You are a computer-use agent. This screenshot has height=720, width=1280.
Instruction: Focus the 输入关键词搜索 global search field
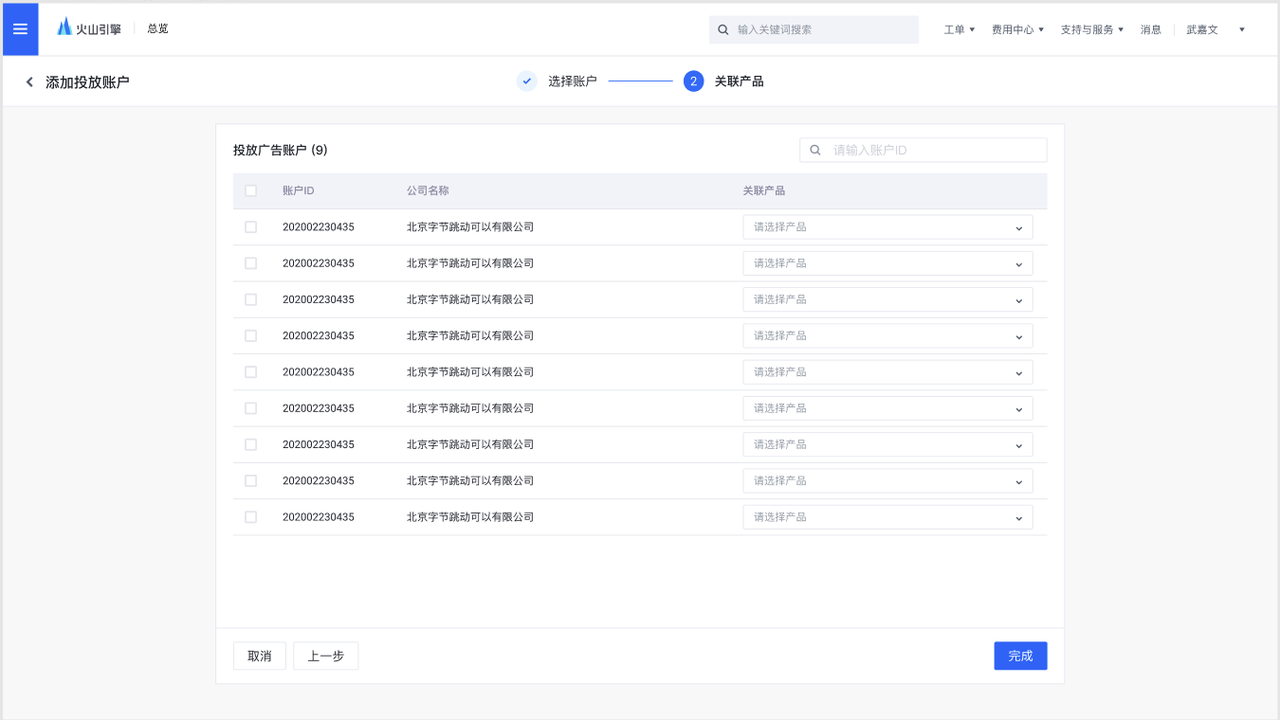pos(814,30)
